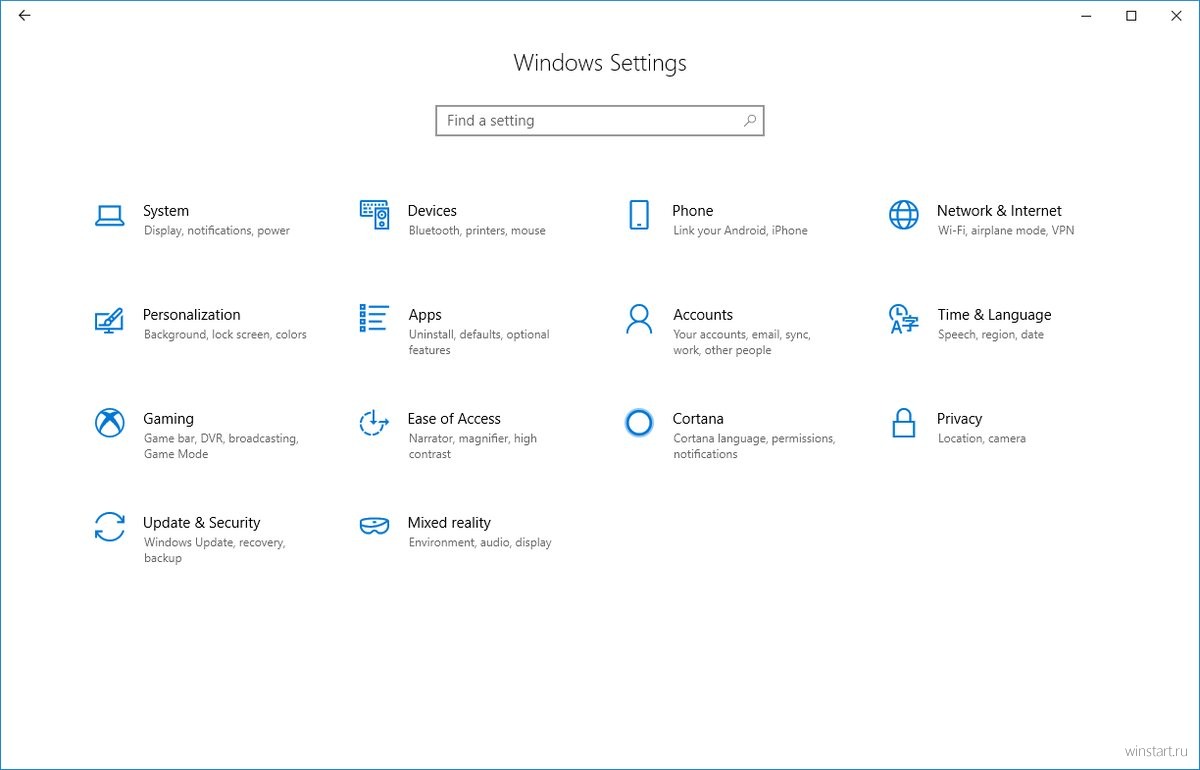Viewport: 1200px width, 770px height.
Task: Maximize the Settings window
Action: (x=1131, y=16)
